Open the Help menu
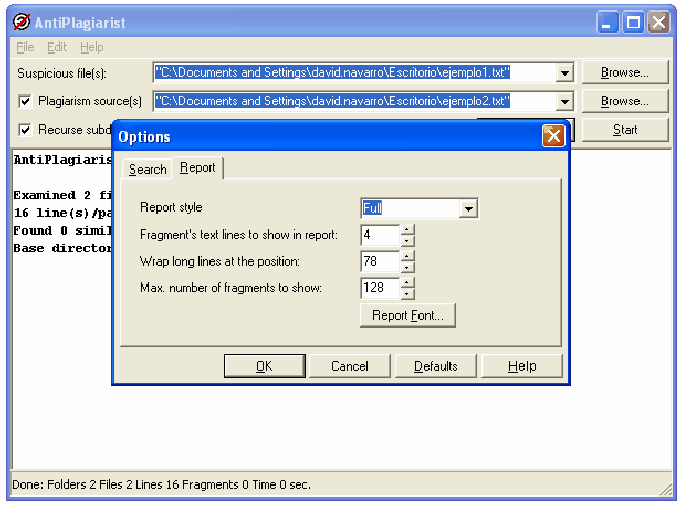 point(92,47)
